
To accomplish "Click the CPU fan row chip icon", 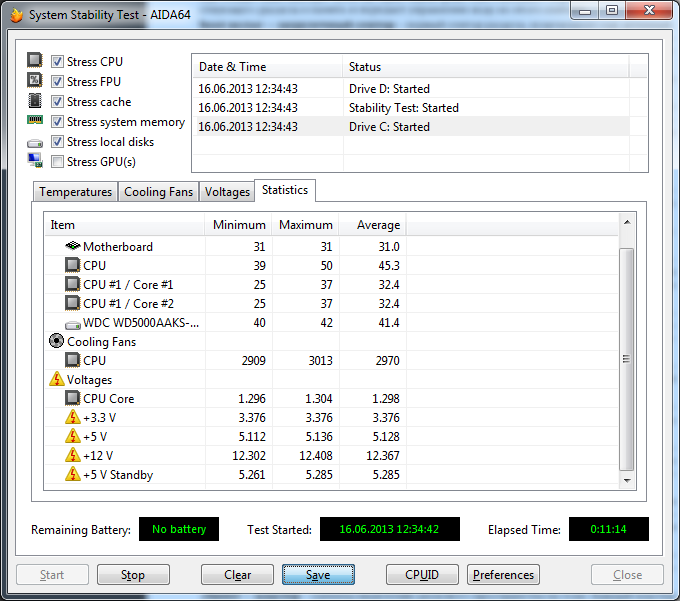I will pyautogui.click(x=73, y=360).
